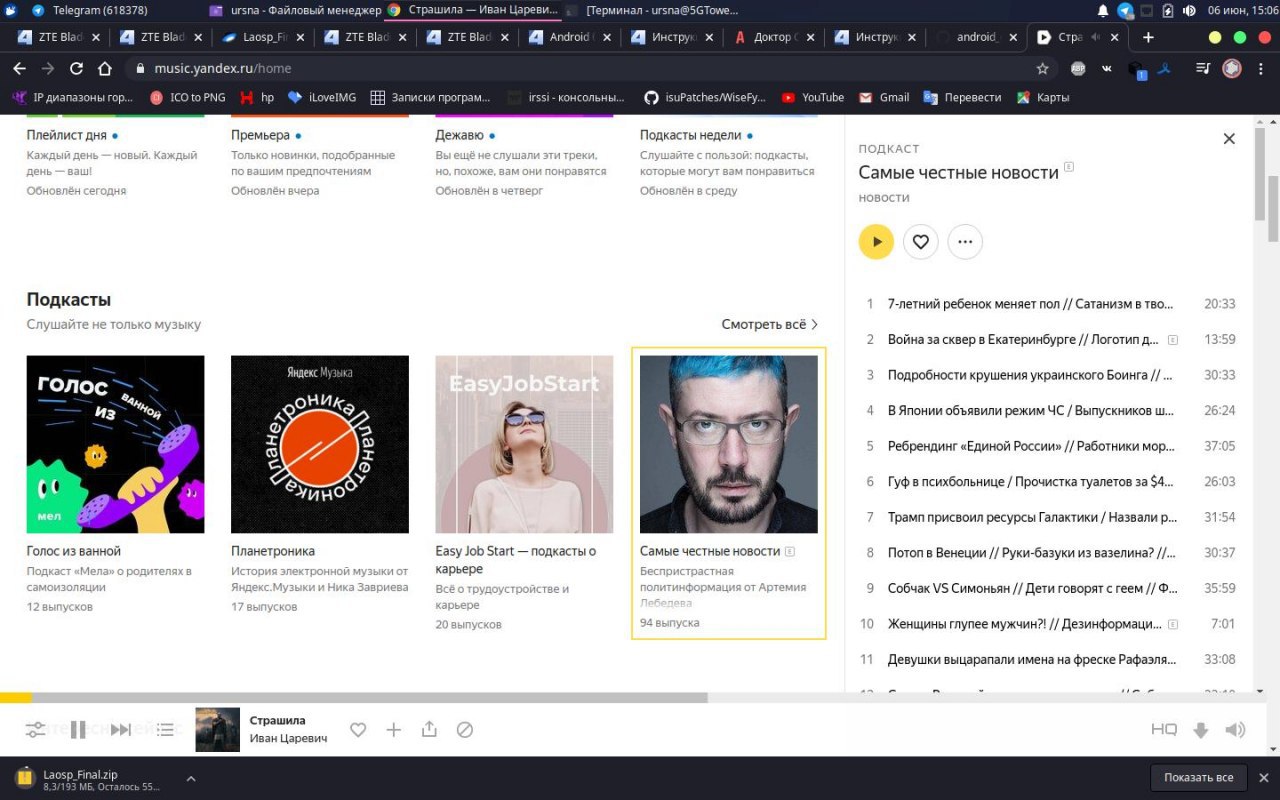Select episode 2 'Война за сквер в Екатеринбурге'
Screen dimensions: 1280x800
tap(1049, 339)
